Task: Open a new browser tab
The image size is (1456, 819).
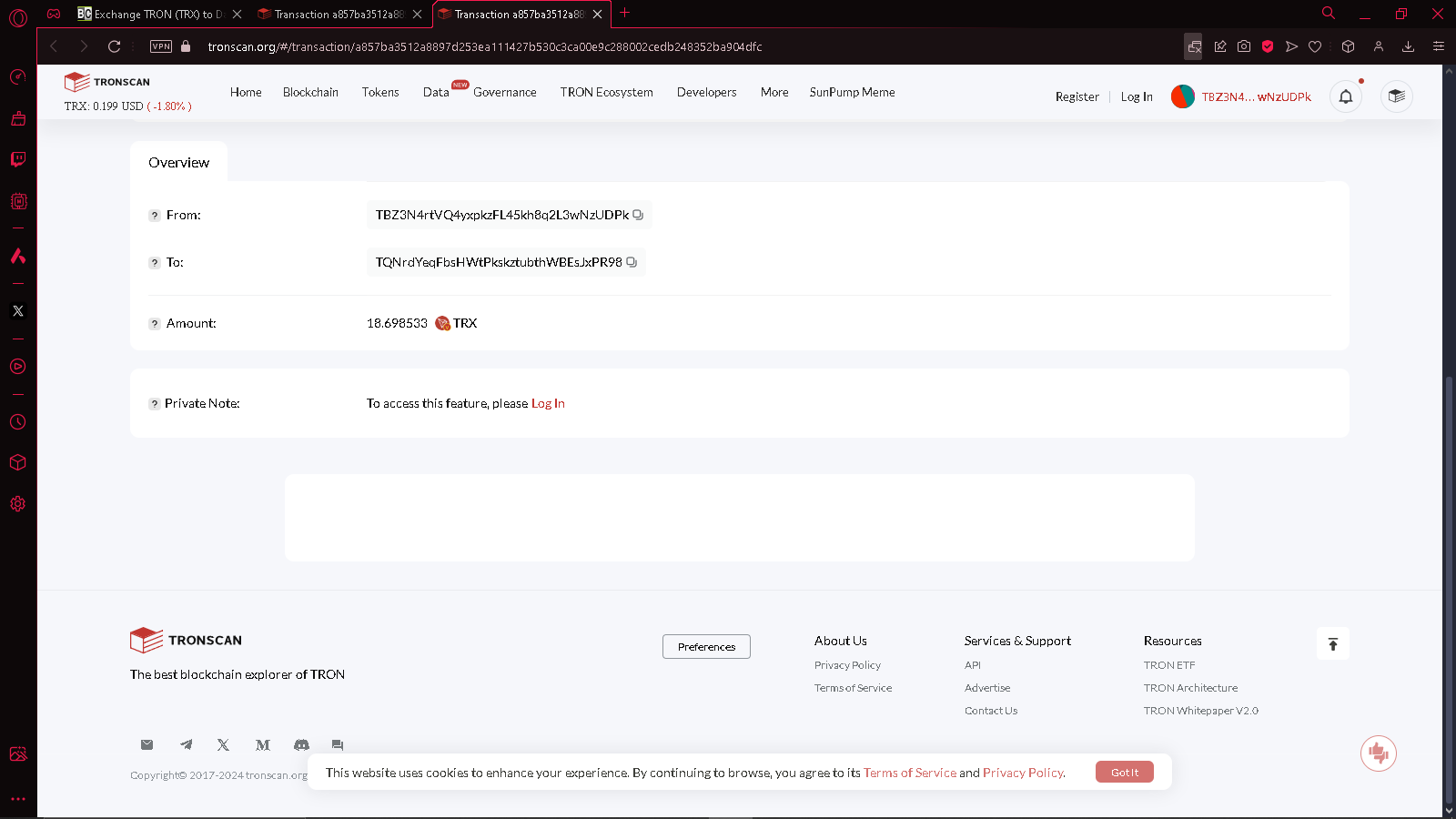Action: click(624, 14)
